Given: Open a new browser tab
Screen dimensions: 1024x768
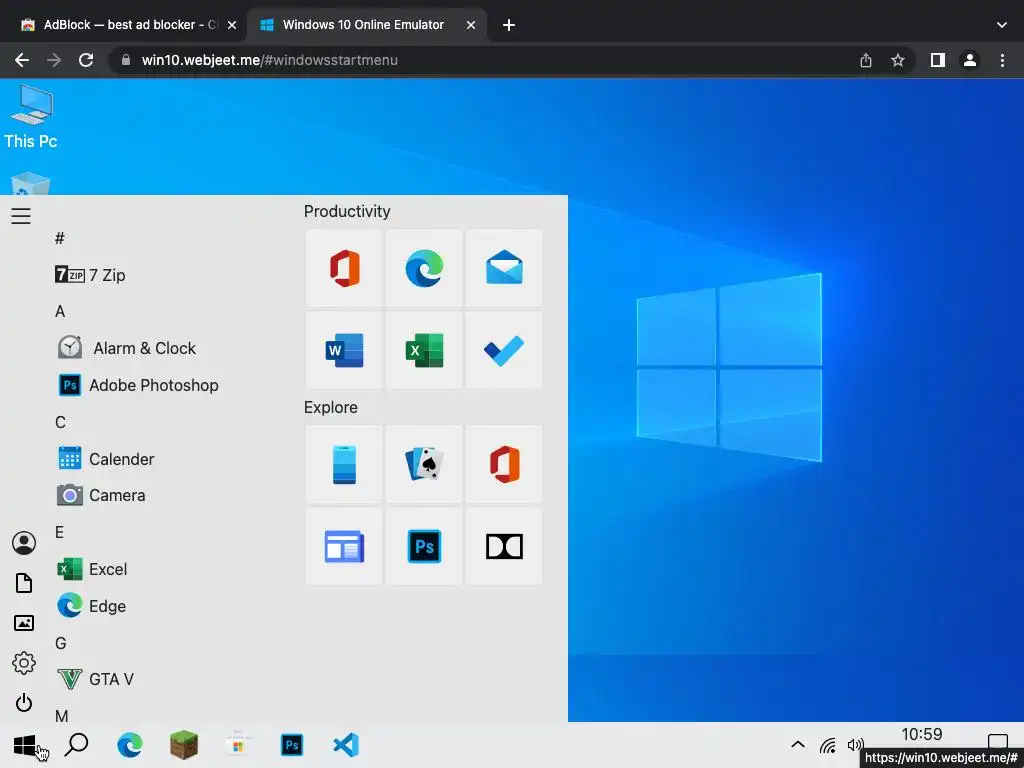Looking at the screenshot, I should pyautogui.click(x=509, y=25).
